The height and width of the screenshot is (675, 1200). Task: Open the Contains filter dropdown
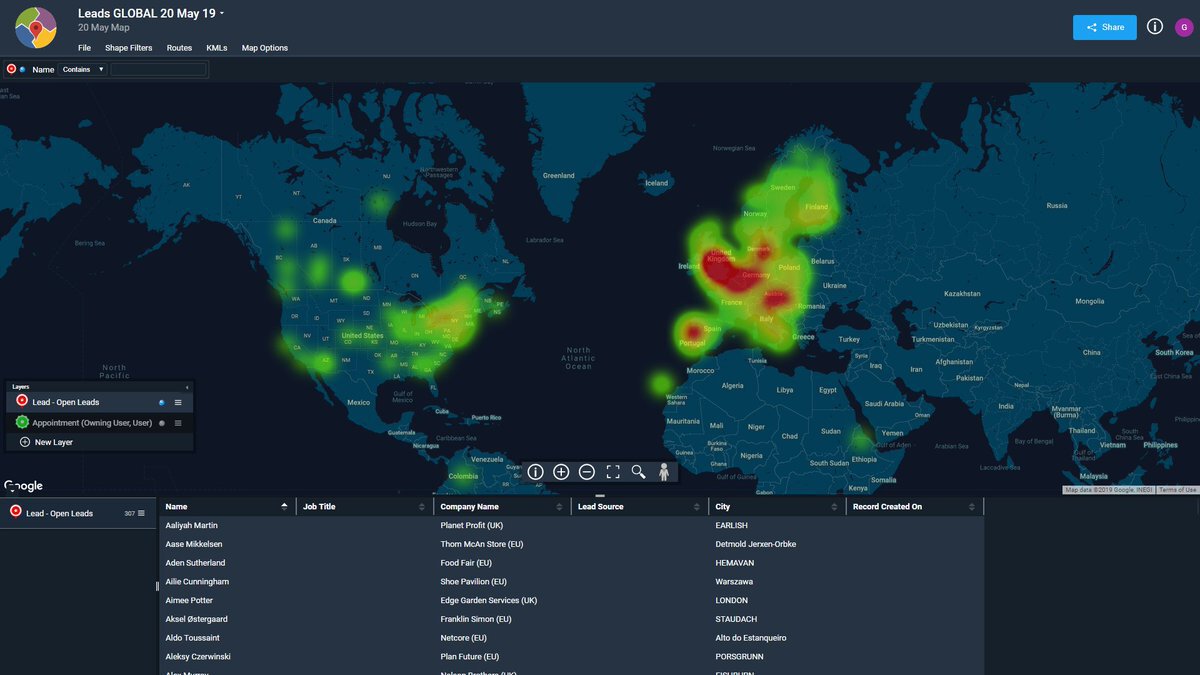(x=82, y=70)
